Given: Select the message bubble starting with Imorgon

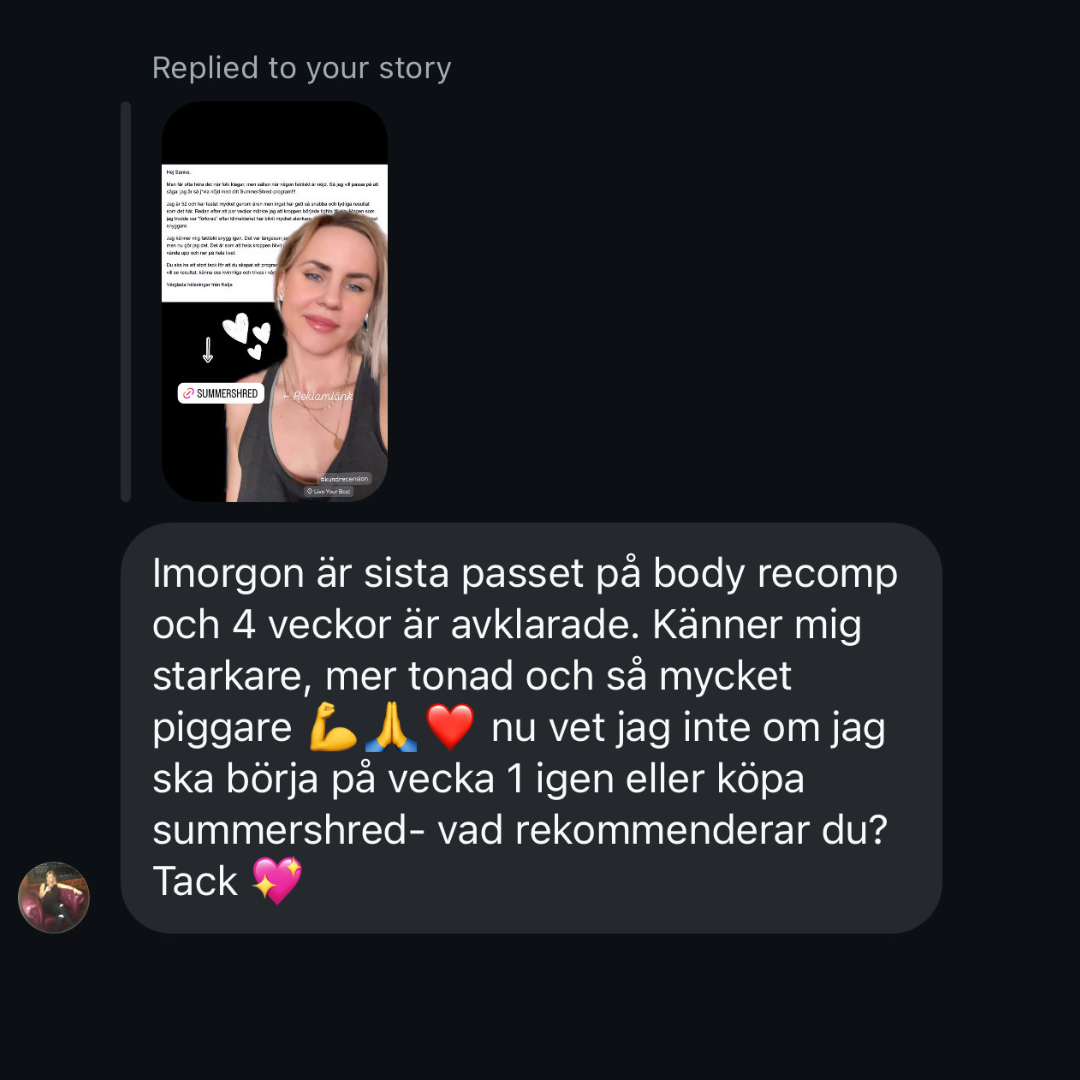Looking at the screenshot, I should coord(531,728).
